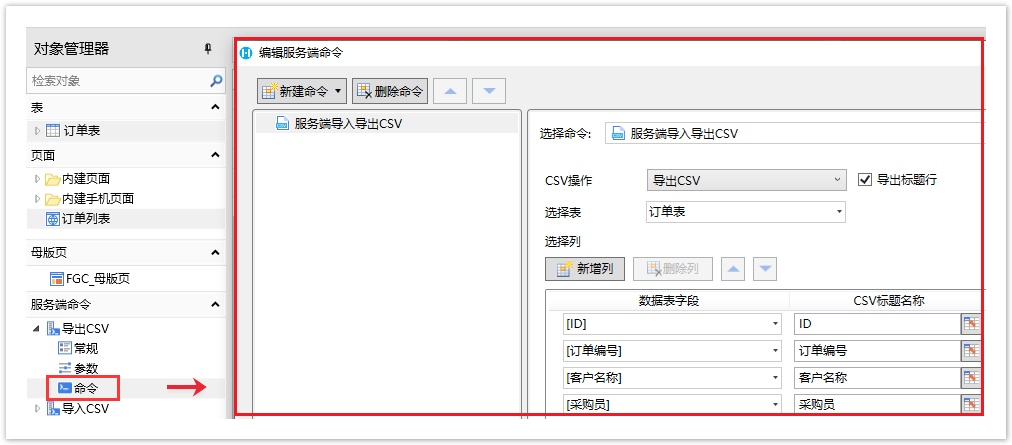Viewport: 1012px width, 445px height.
Task: Click the 删除命令 button
Action: click(390, 91)
